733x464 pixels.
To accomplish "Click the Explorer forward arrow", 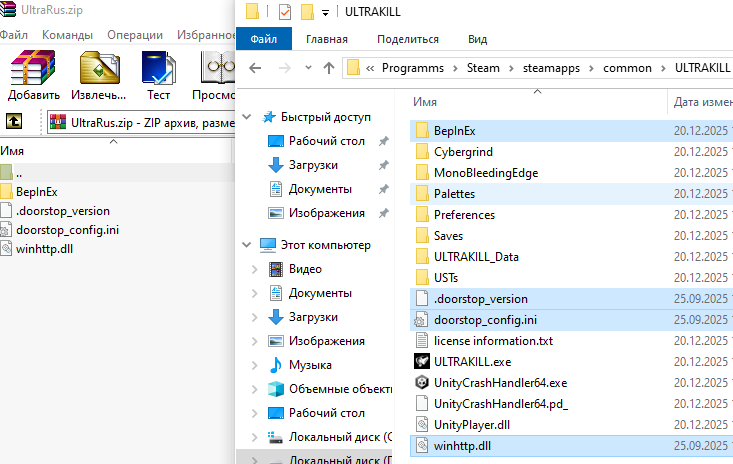I will (x=284, y=68).
